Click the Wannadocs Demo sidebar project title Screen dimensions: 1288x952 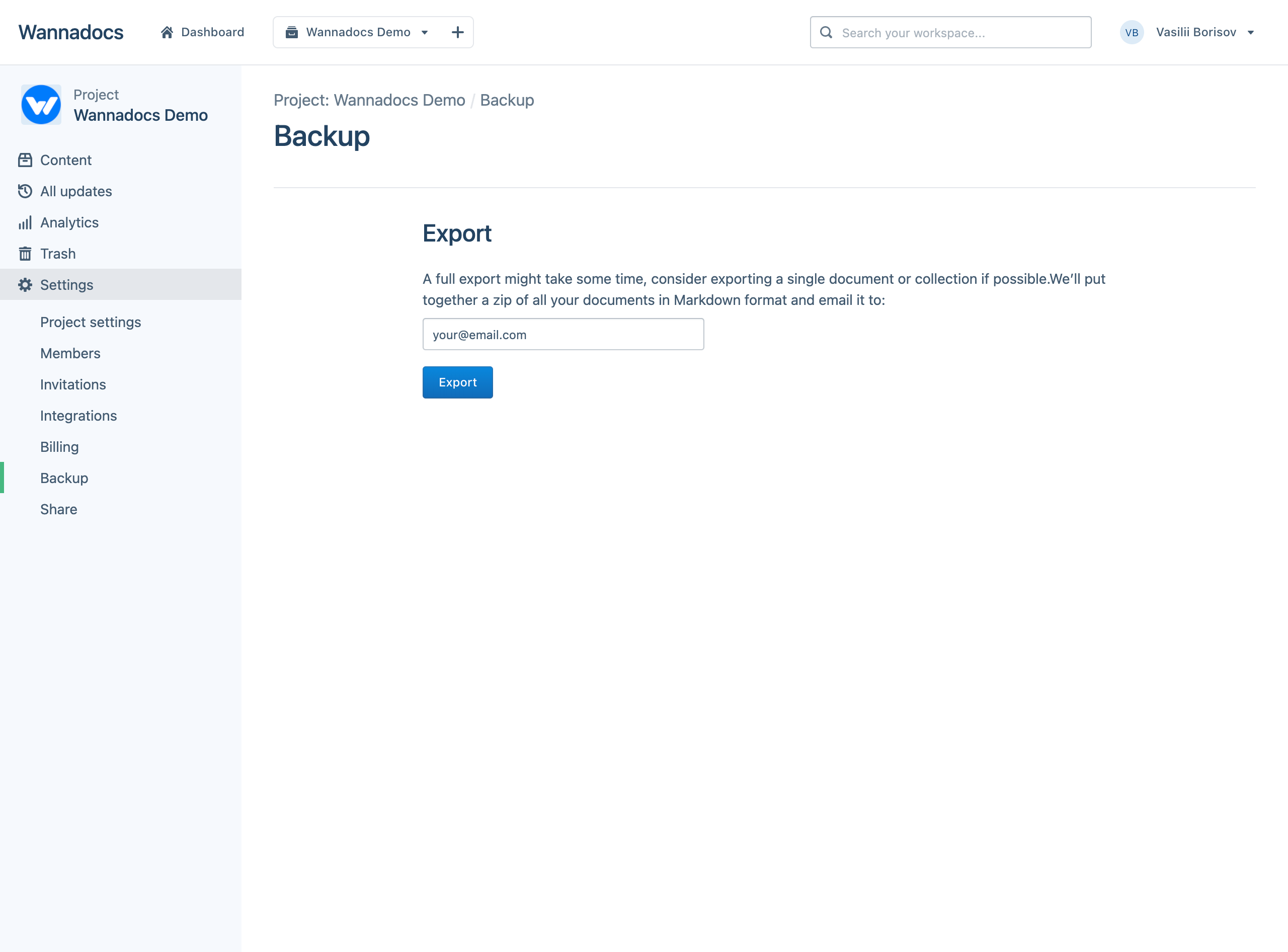point(140,115)
